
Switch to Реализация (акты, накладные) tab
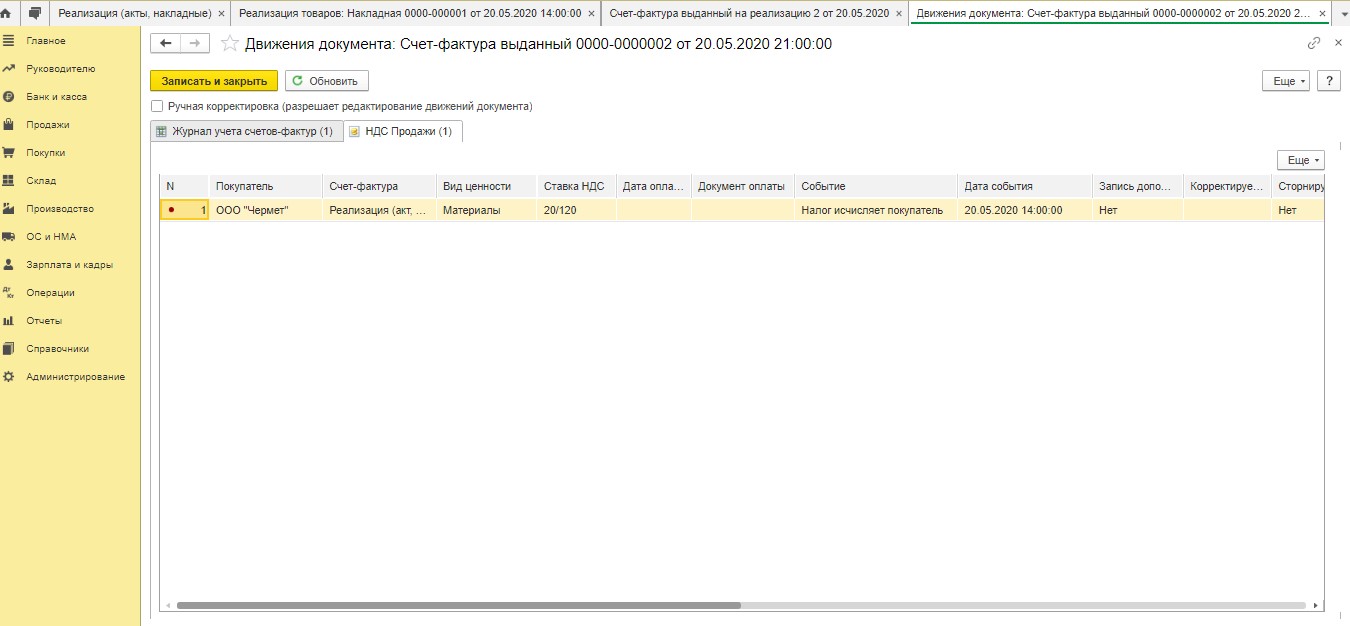pyautogui.click(x=134, y=13)
